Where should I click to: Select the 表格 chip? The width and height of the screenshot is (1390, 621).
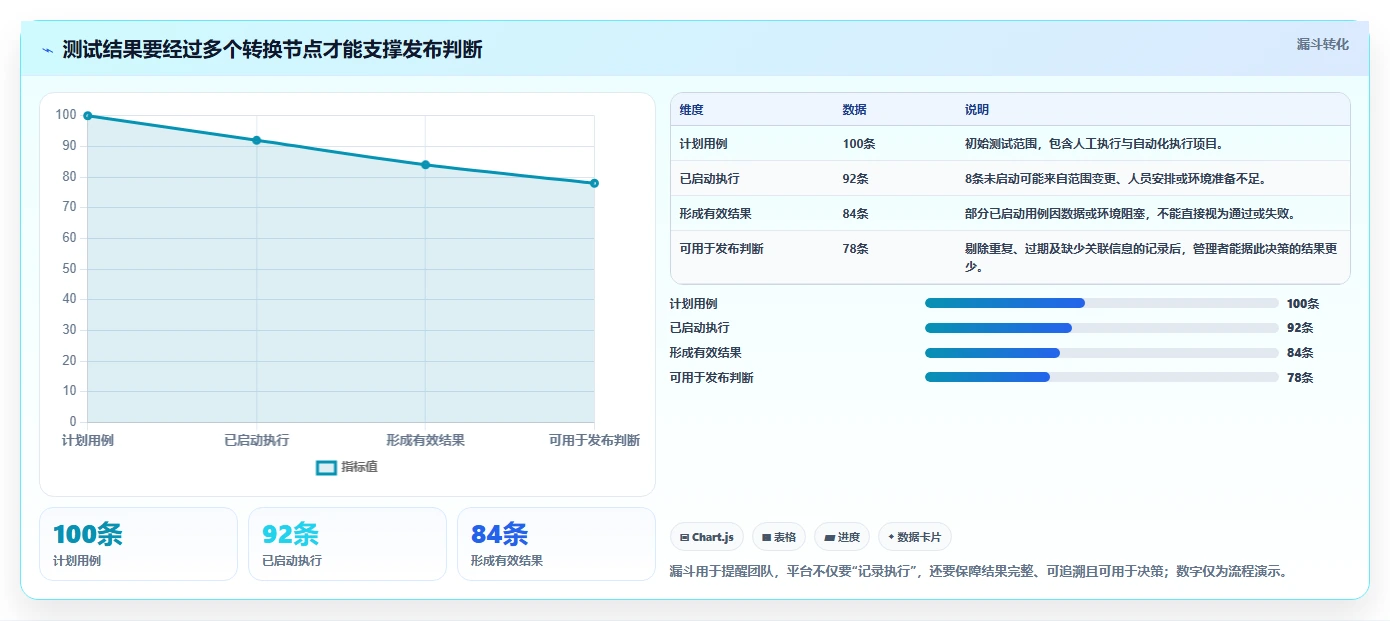tap(779, 537)
